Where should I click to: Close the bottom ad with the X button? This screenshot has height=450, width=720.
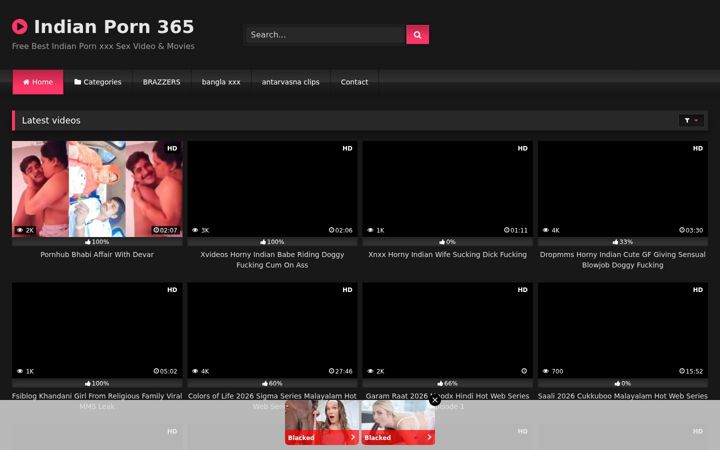coord(435,400)
